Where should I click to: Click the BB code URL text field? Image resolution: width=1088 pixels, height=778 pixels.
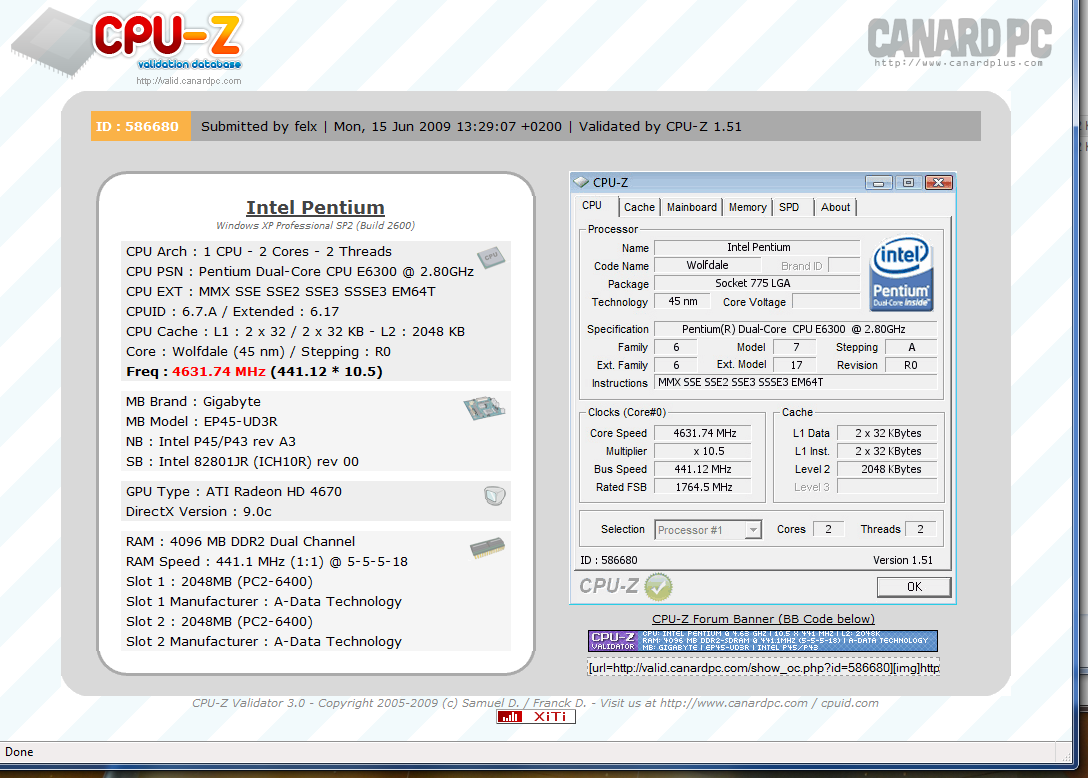(763, 668)
